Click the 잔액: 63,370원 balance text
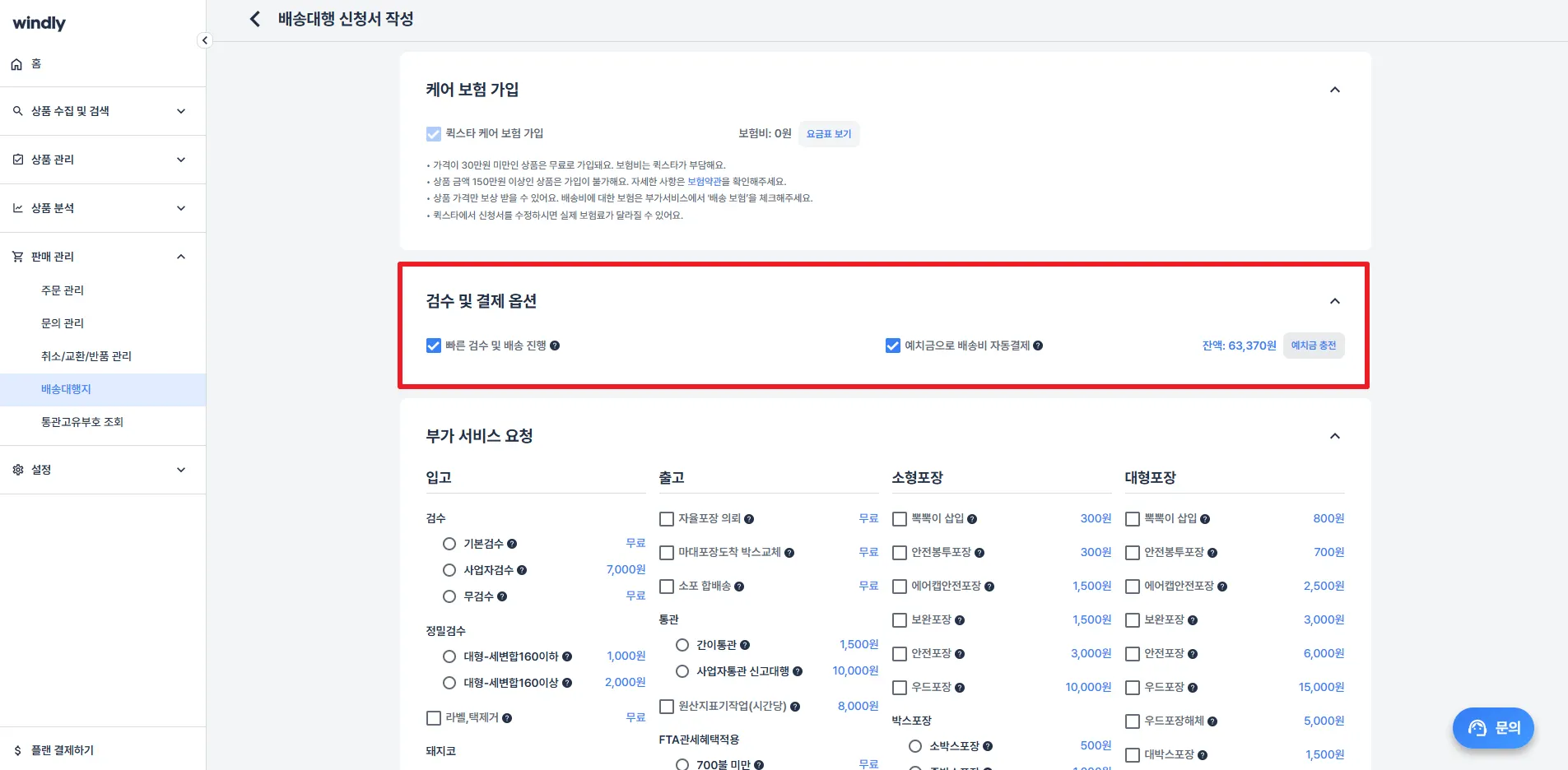The height and width of the screenshot is (770, 1568). pyautogui.click(x=1239, y=346)
